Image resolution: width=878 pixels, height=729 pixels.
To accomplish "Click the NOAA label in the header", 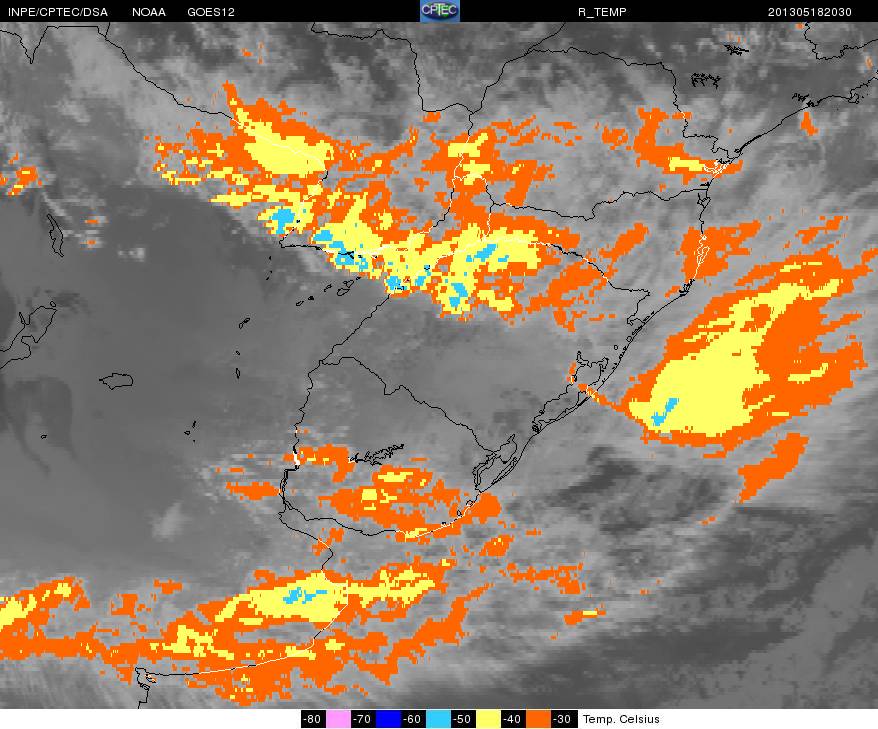I will pyautogui.click(x=149, y=12).
